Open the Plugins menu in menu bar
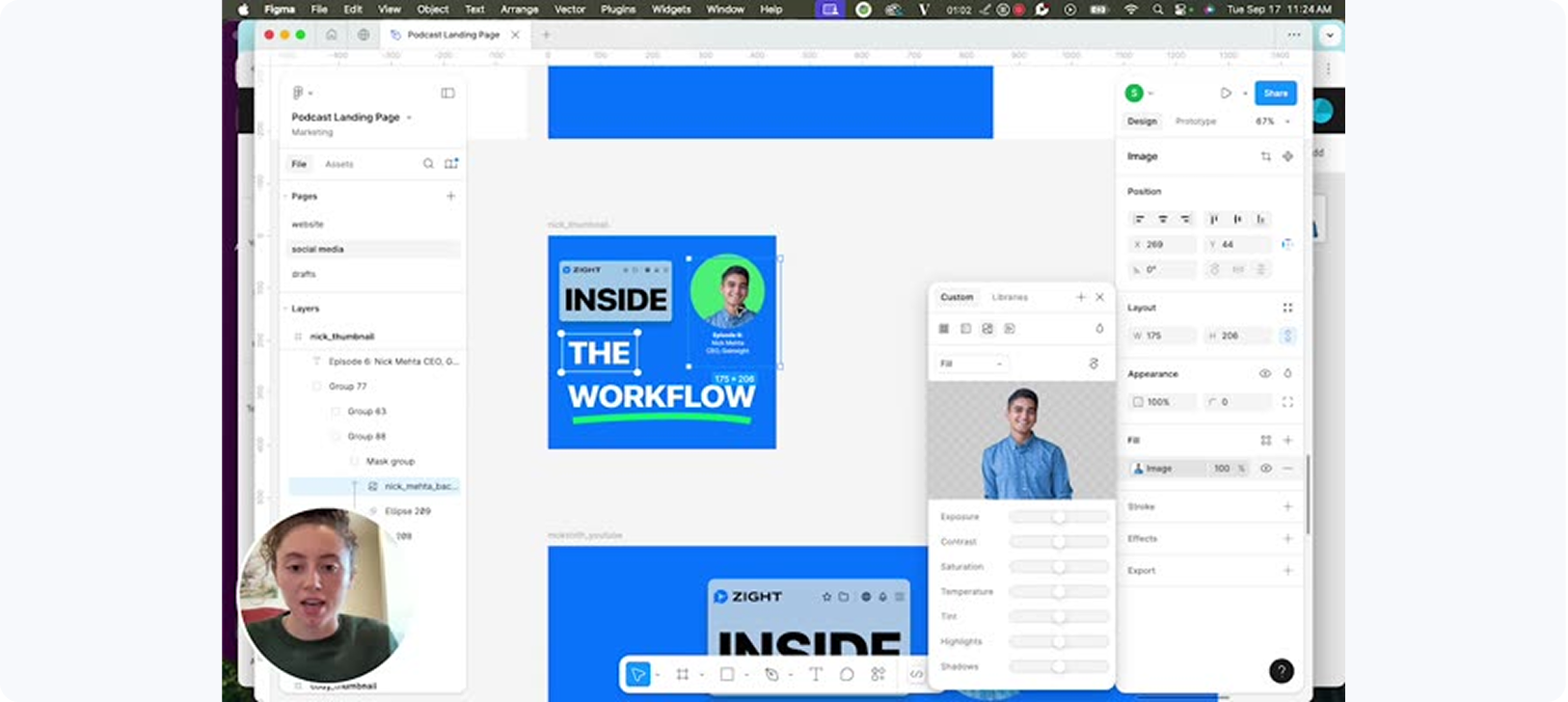1568x702 pixels. pos(618,9)
